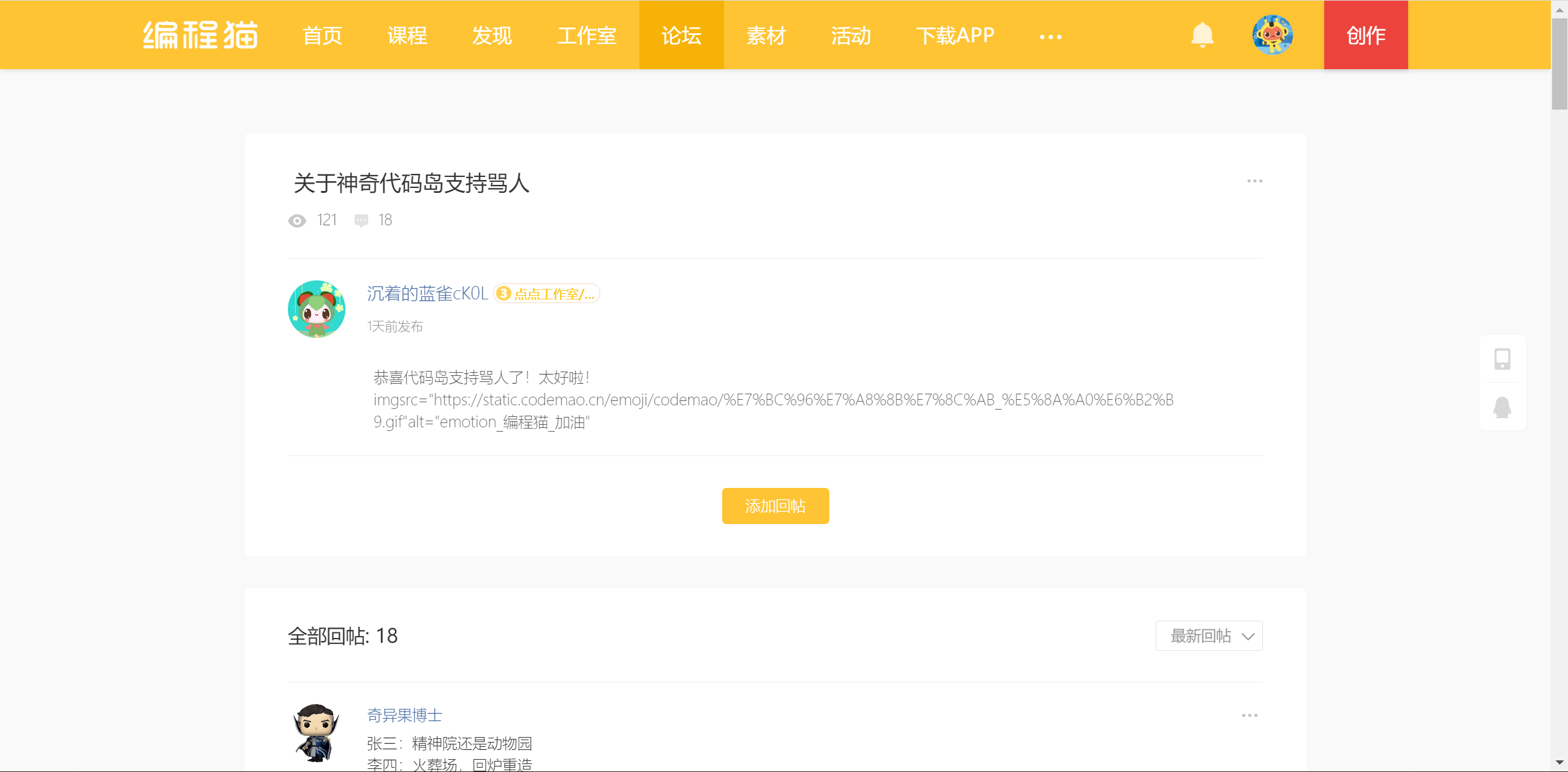Click the red 创作 button
Viewport: 1568px width, 772px height.
click(1366, 35)
